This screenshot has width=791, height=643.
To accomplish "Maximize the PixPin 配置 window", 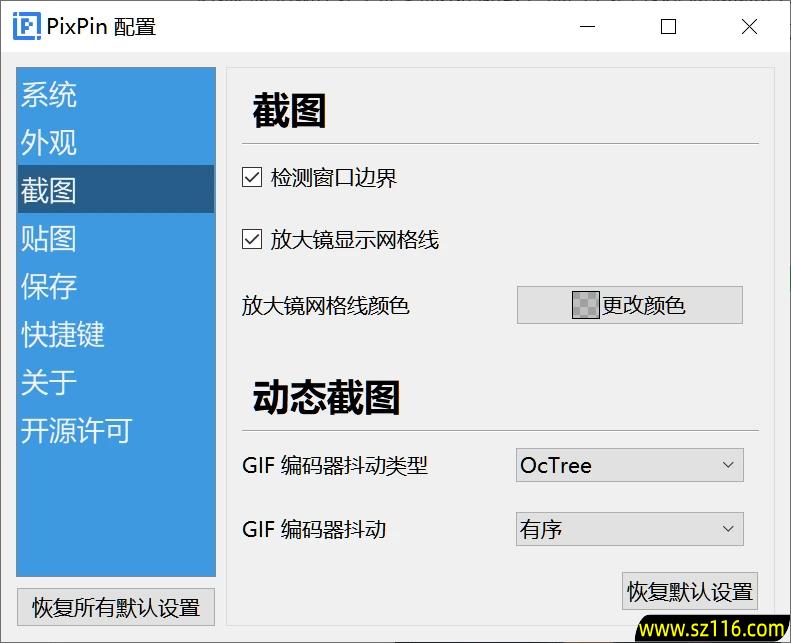I will 669,27.
